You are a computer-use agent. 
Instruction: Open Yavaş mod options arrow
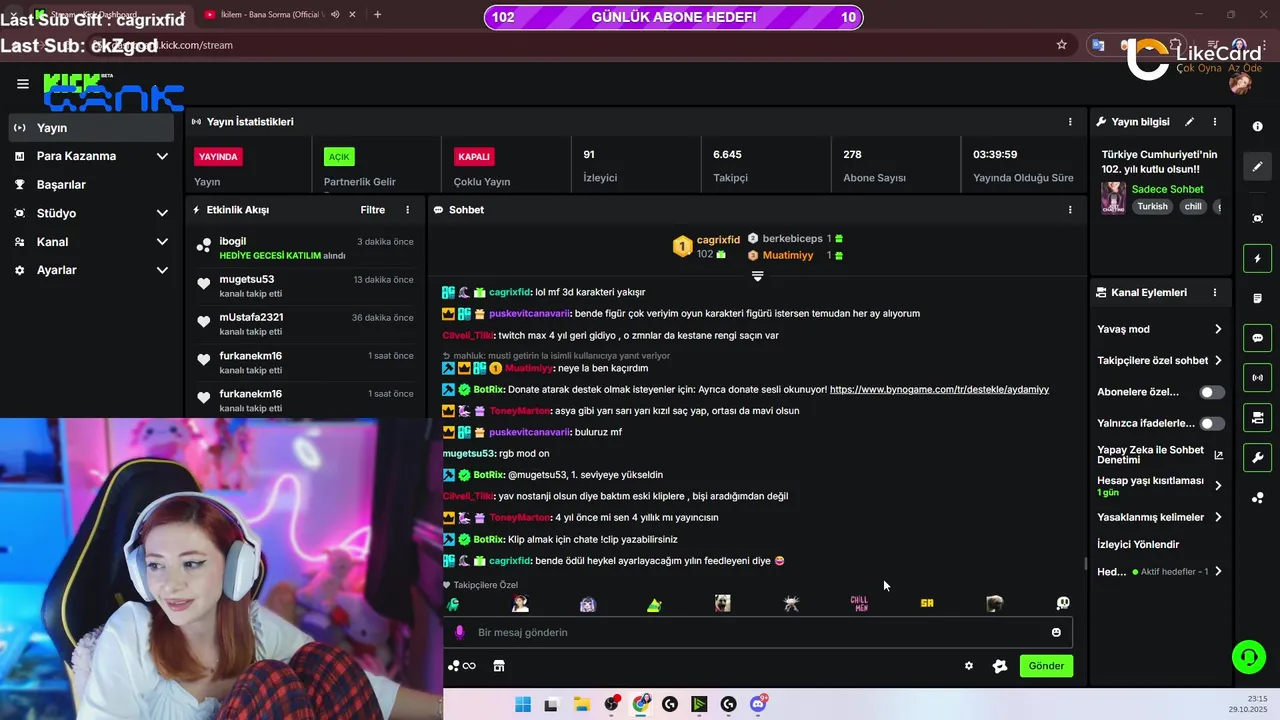tap(1217, 329)
